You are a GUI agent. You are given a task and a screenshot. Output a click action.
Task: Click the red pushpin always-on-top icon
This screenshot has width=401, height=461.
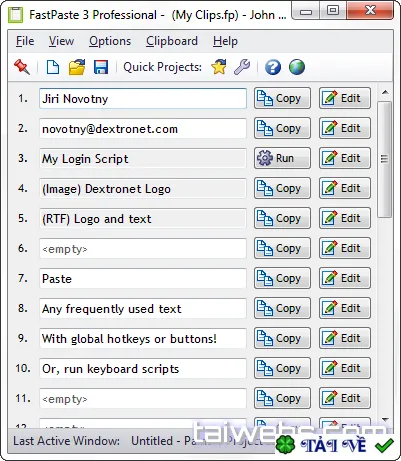pos(22,67)
